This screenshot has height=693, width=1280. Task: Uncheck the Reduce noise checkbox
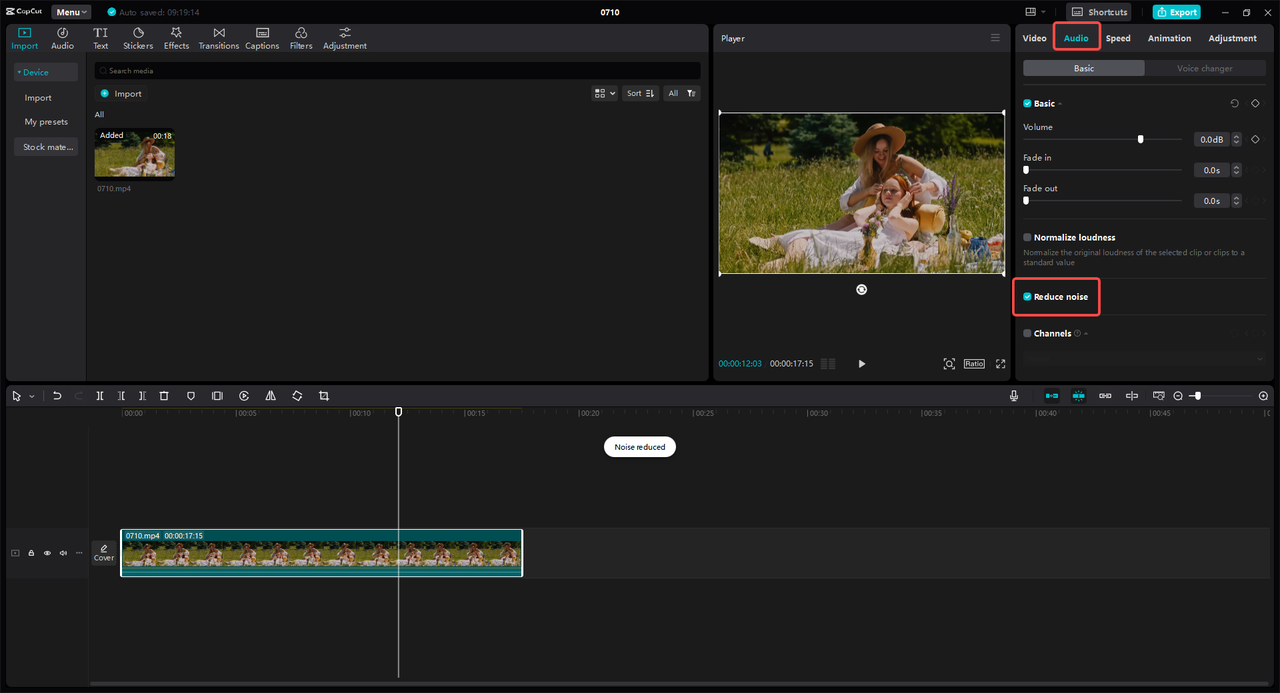(x=1027, y=297)
